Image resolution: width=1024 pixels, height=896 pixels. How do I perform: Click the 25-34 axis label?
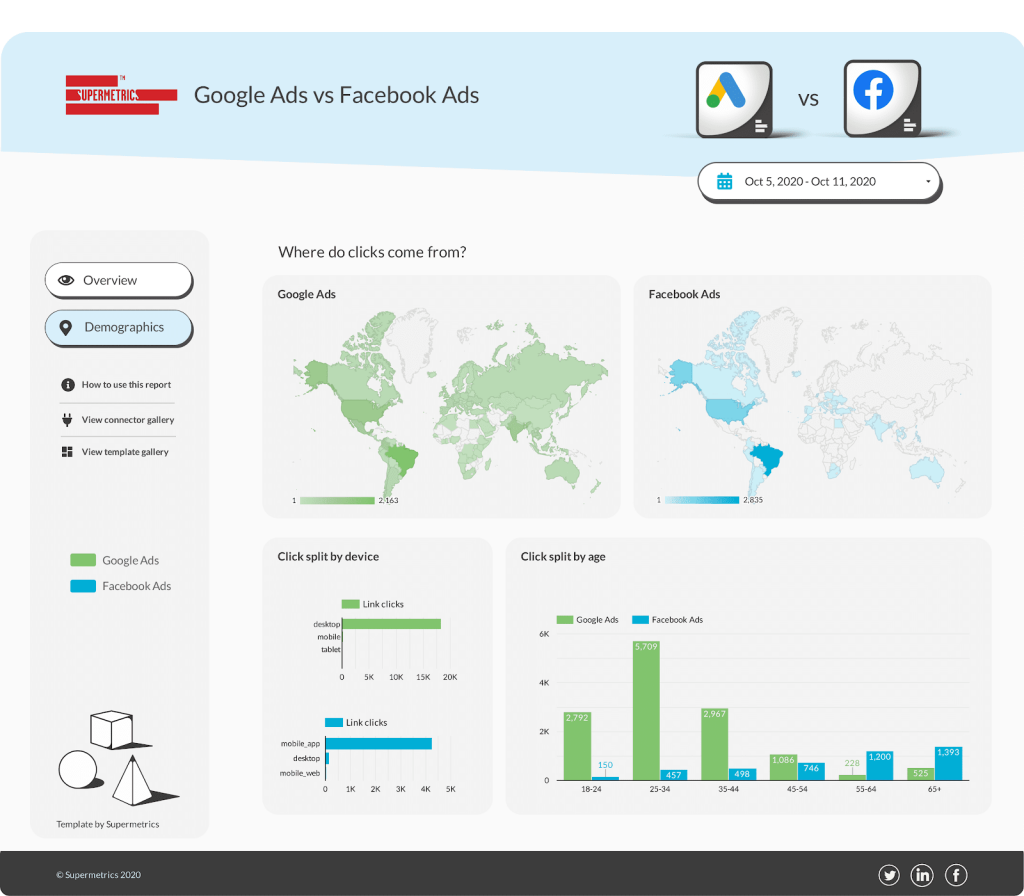660,790
